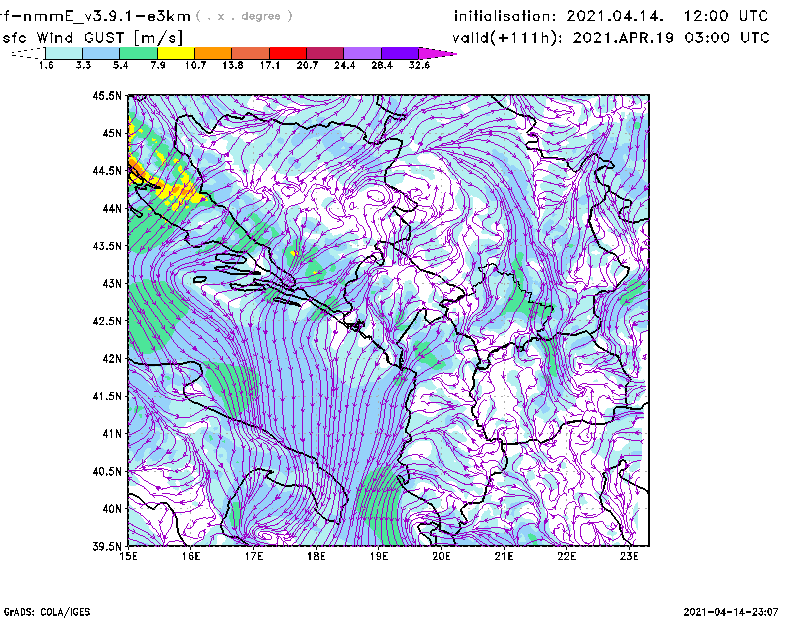The height and width of the screenshot is (618, 800).
Task: Click the 43.5N latitude label
Action: pos(107,246)
